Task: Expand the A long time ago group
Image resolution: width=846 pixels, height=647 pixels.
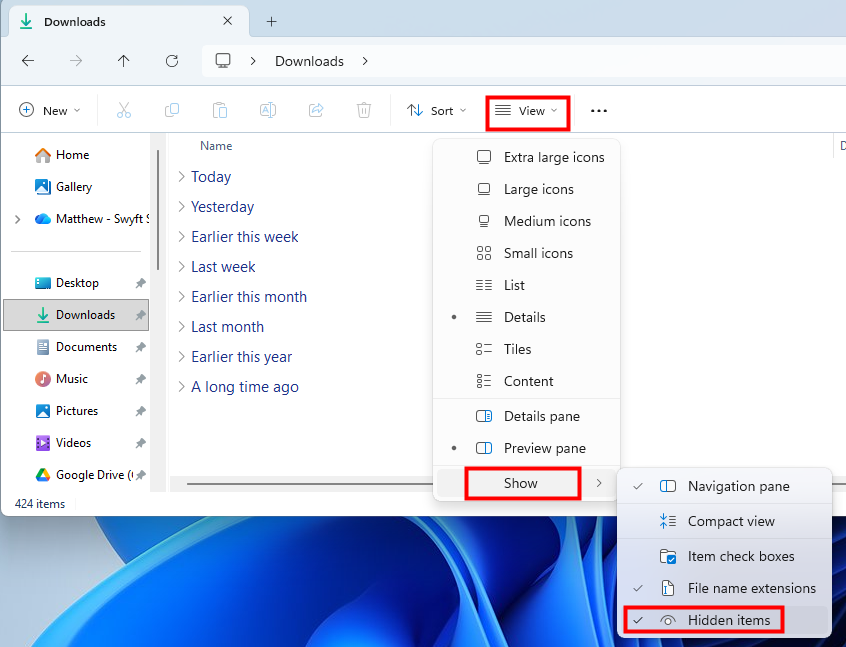Action: (x=182, y=386)
